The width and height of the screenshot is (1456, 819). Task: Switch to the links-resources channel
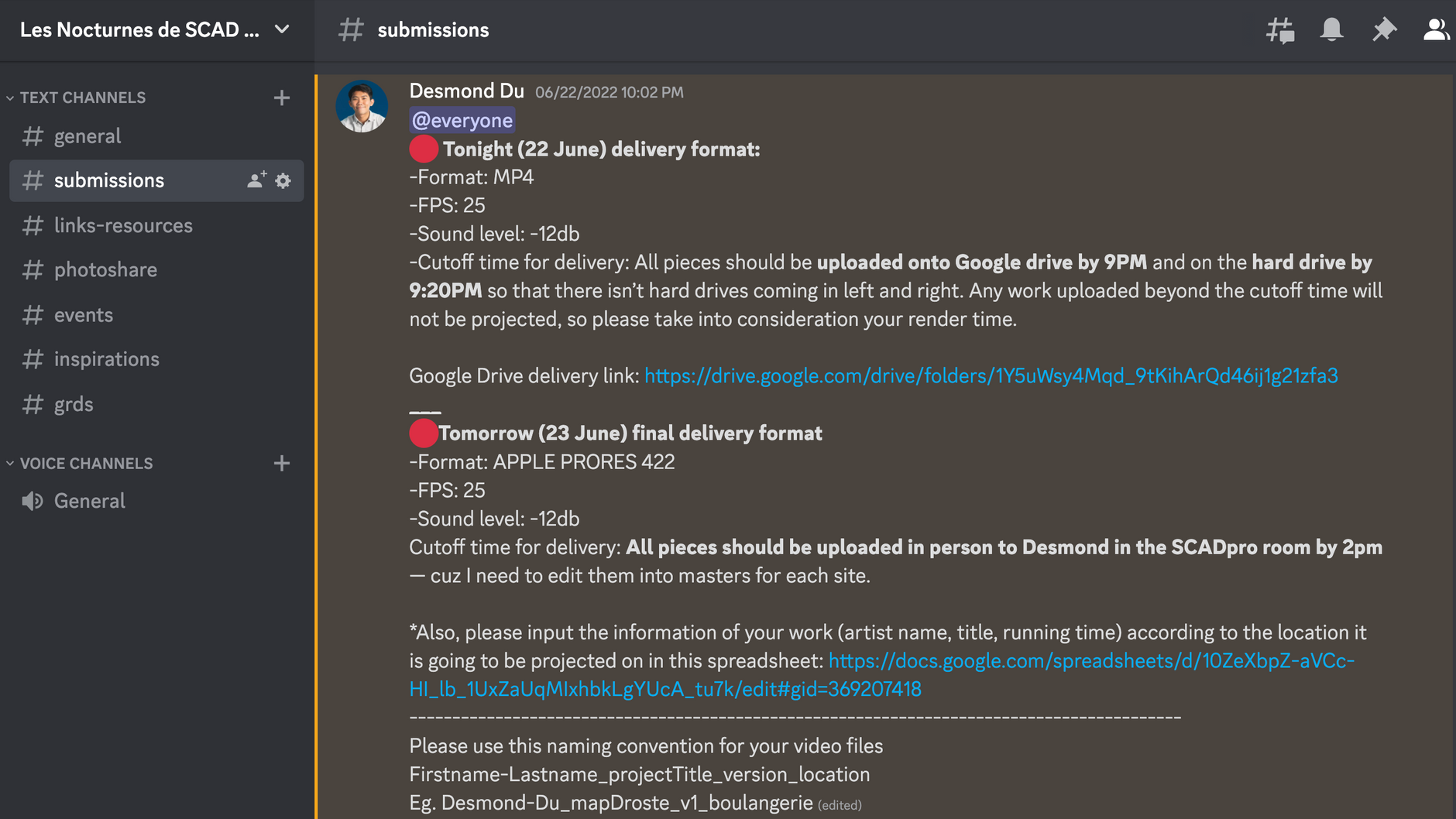tap(156, 225)
